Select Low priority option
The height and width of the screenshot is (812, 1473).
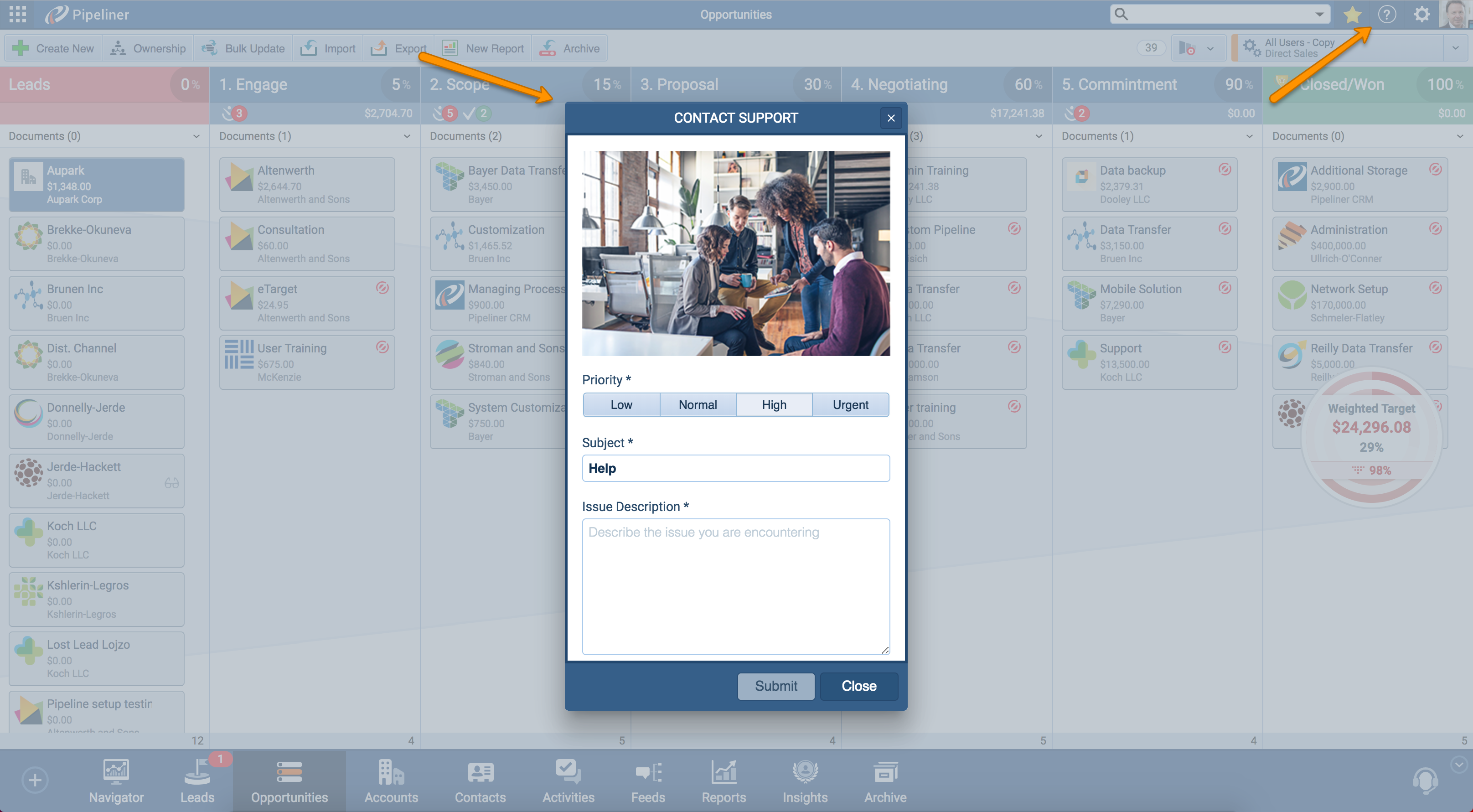click(621, 405)
